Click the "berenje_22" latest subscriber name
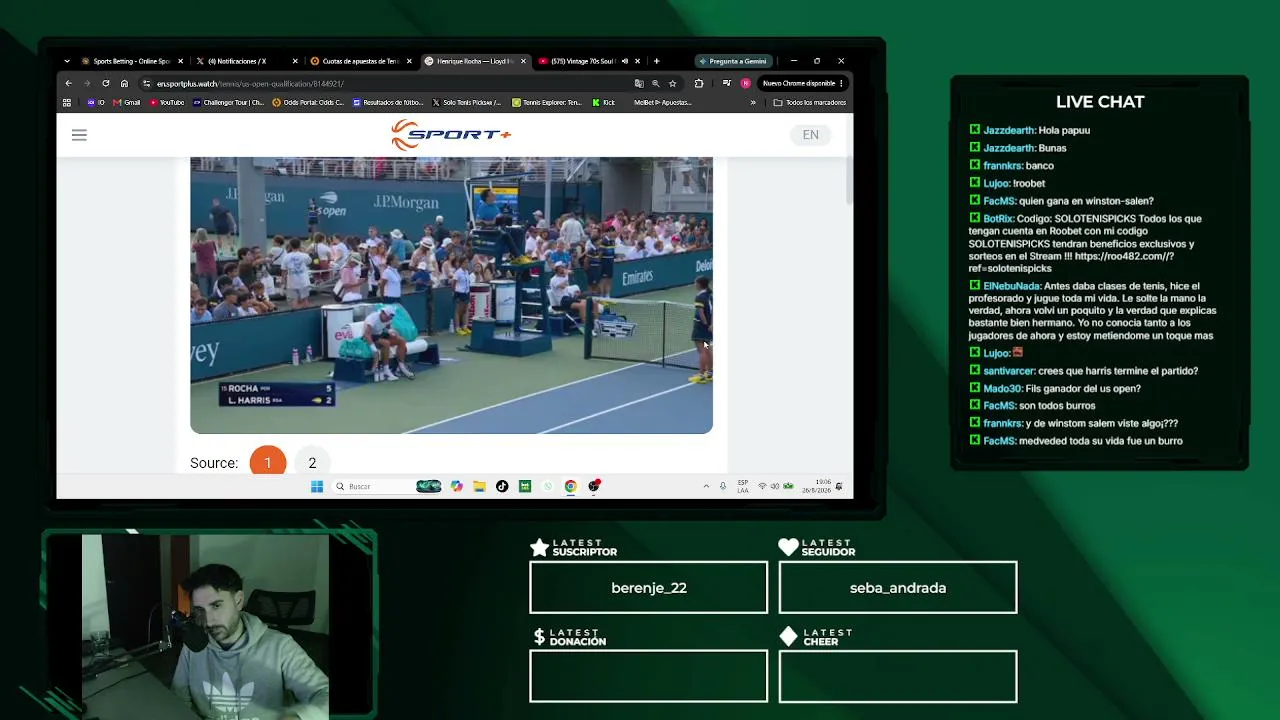Viewport: 1280px width, 720px height. (649, 588)
